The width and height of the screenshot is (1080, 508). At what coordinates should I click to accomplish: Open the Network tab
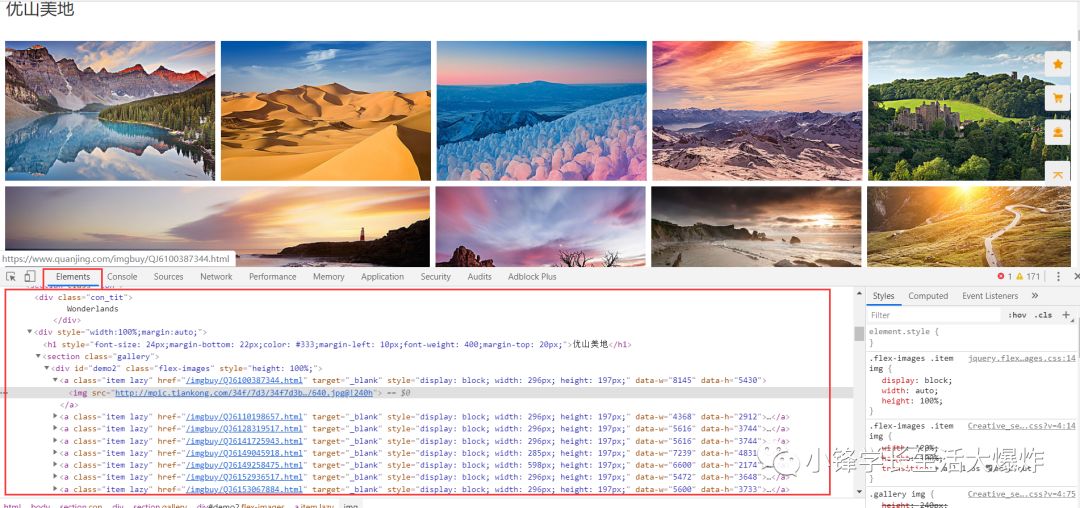click(x=216, y=277)
